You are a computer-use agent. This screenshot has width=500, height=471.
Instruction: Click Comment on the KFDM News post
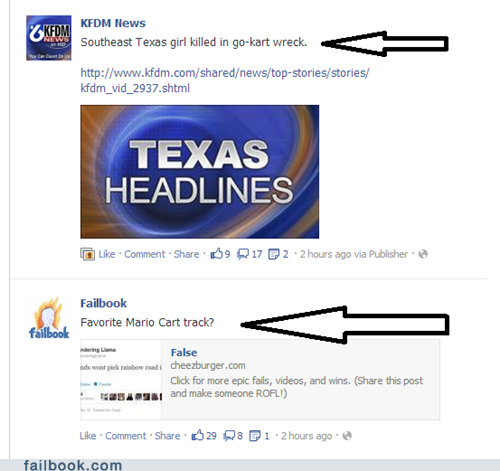[x=145, y=254]
